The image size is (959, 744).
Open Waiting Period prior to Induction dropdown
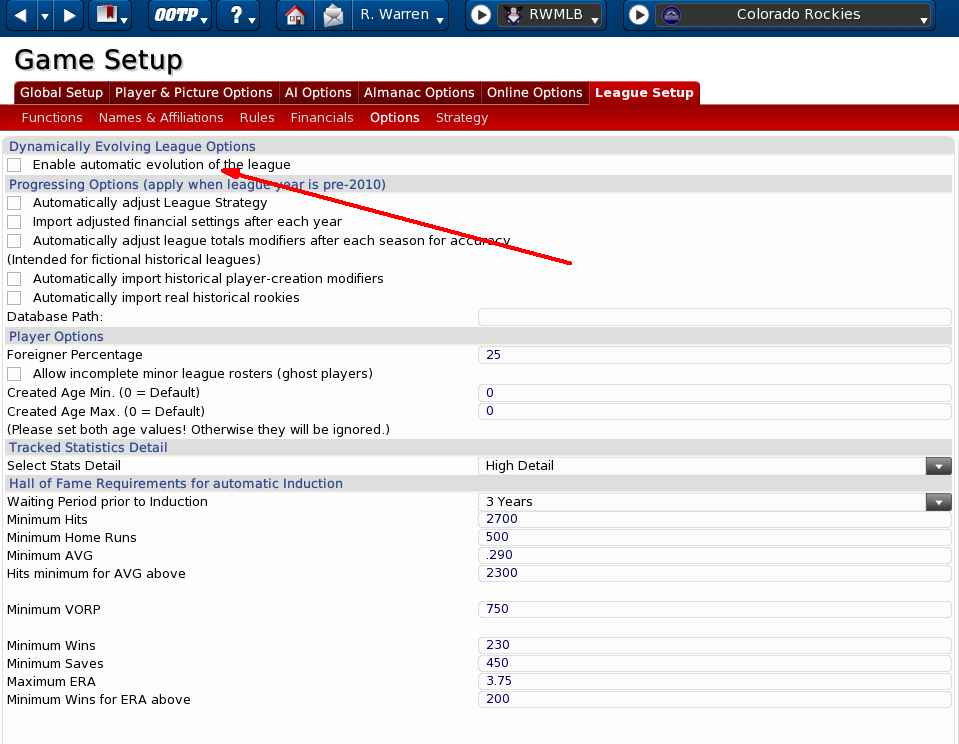click(937, 502)
